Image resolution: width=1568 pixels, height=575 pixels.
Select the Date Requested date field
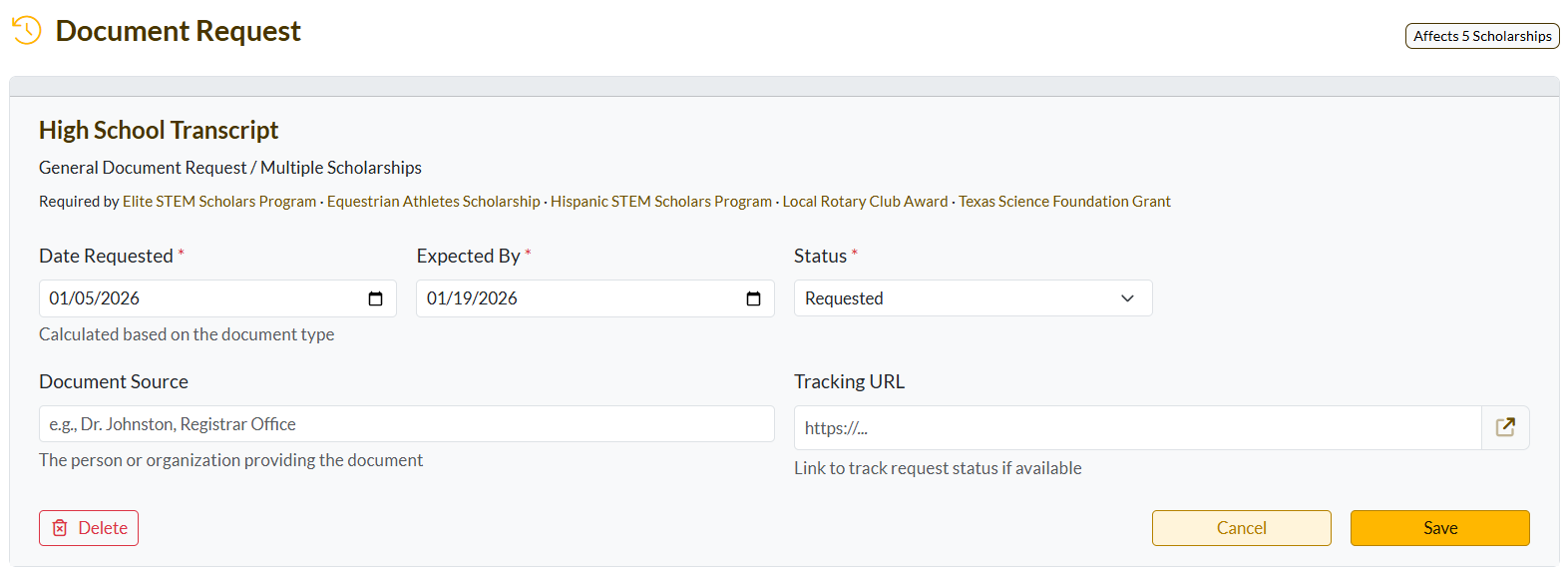(x=199, y=298)
